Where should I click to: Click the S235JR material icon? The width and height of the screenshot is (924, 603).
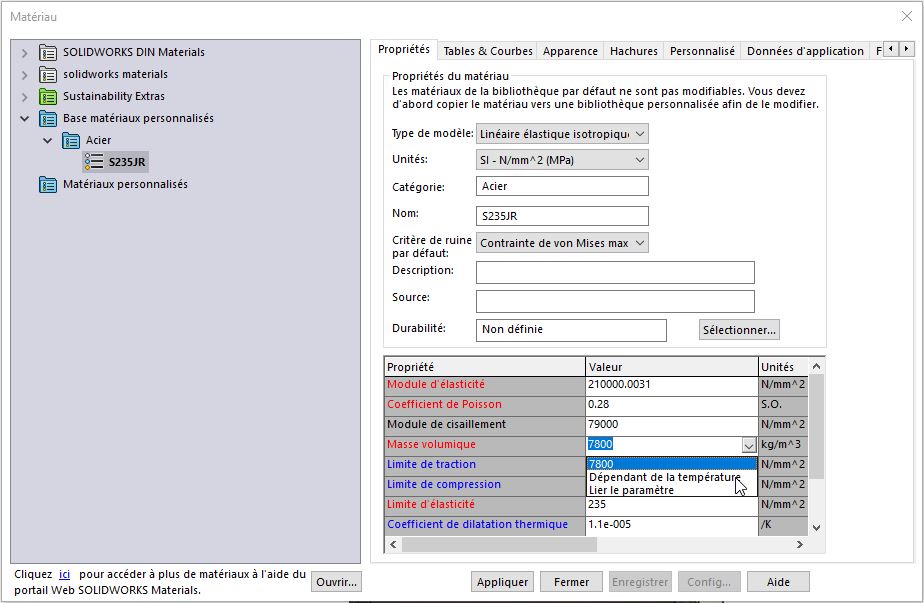click(x=94, y=162)
